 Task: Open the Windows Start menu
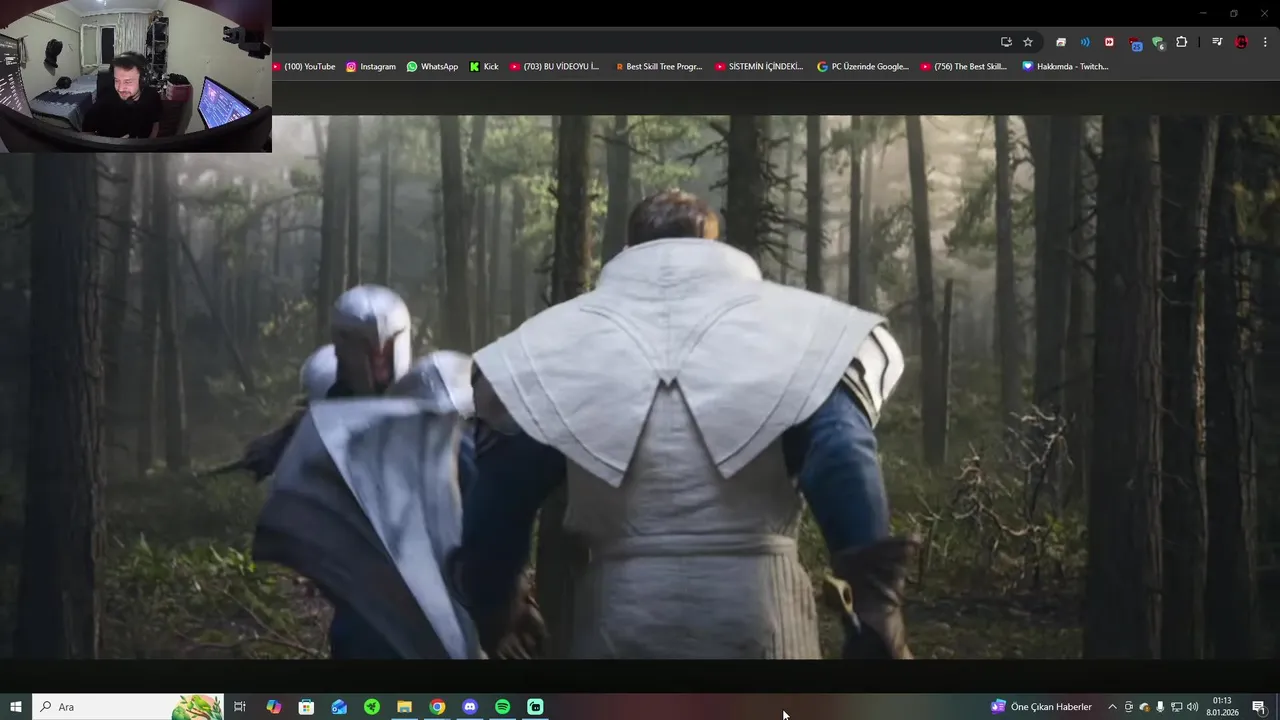[x=15, y=707]
